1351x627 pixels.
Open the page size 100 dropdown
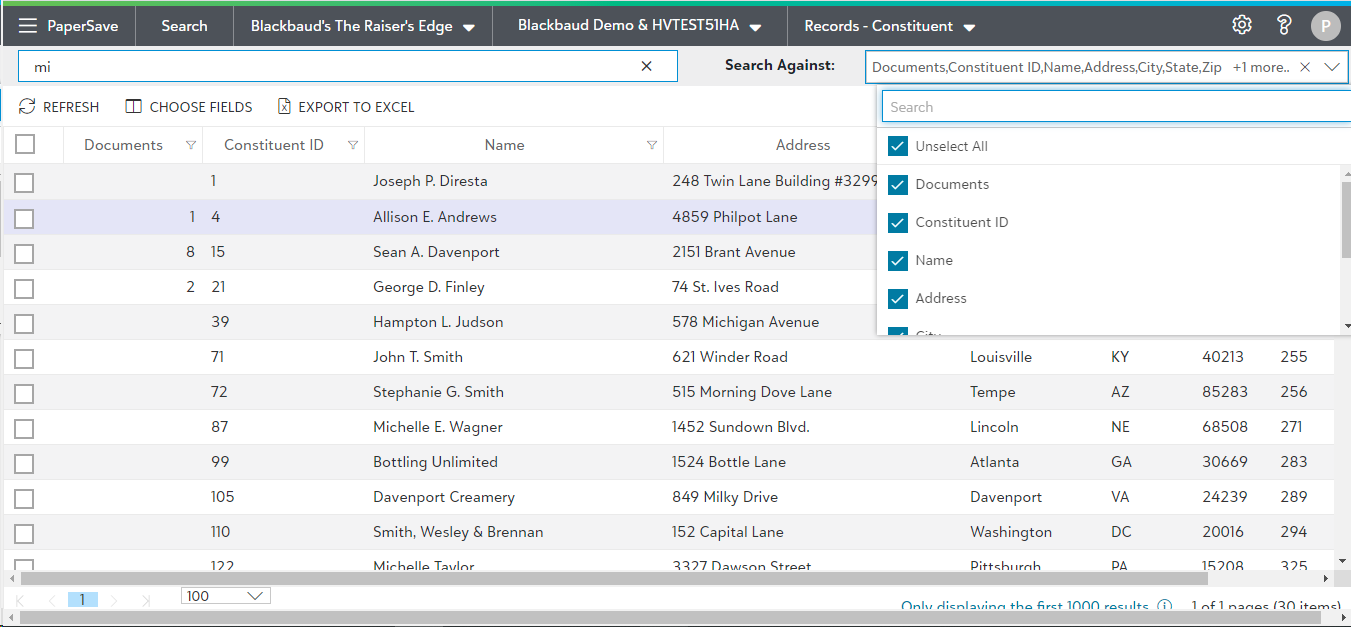[x=226, y=596]
